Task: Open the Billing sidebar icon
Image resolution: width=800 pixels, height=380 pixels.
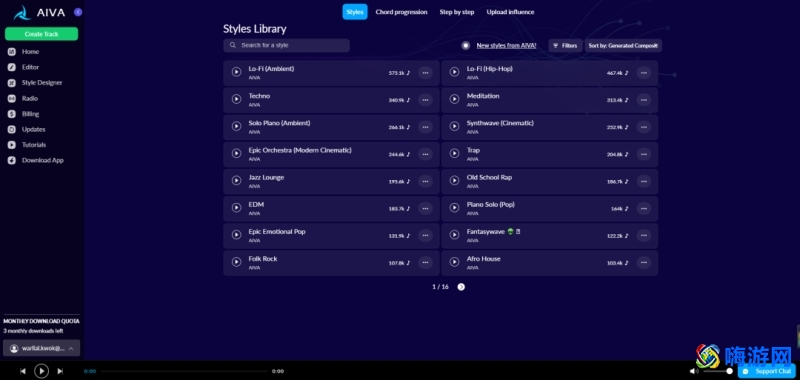Action: (12, 114)
